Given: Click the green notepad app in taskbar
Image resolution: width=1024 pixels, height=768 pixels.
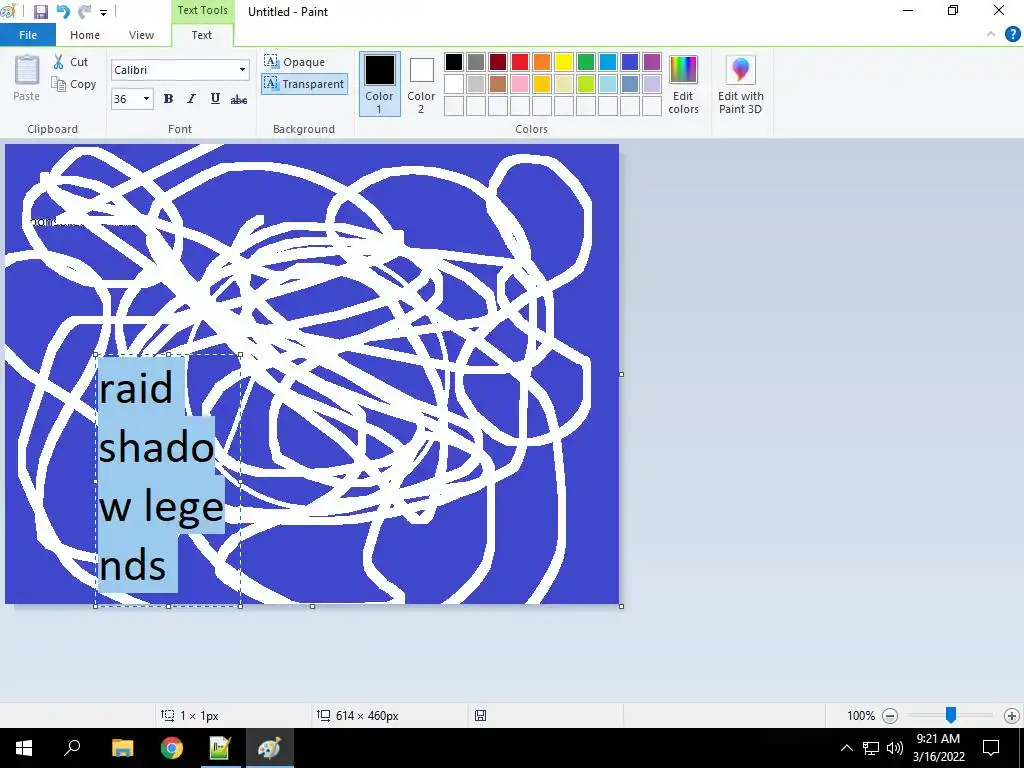Looking at the screenshot, I should pyautogui.click(x=220, y=748).
